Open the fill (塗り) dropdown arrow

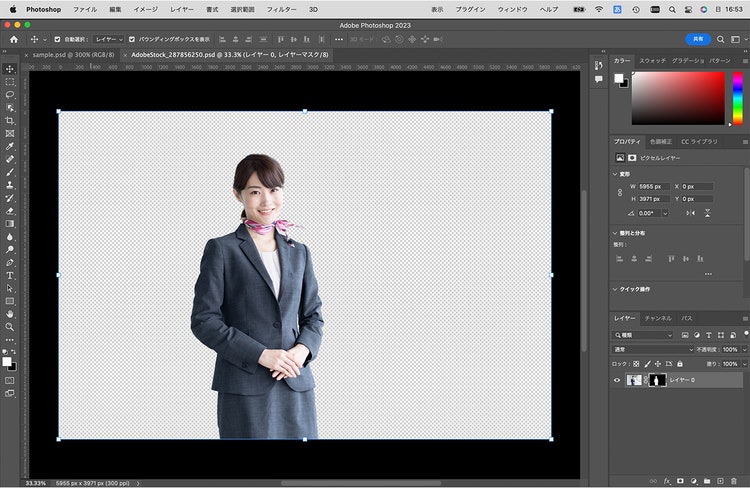point(745,364)
